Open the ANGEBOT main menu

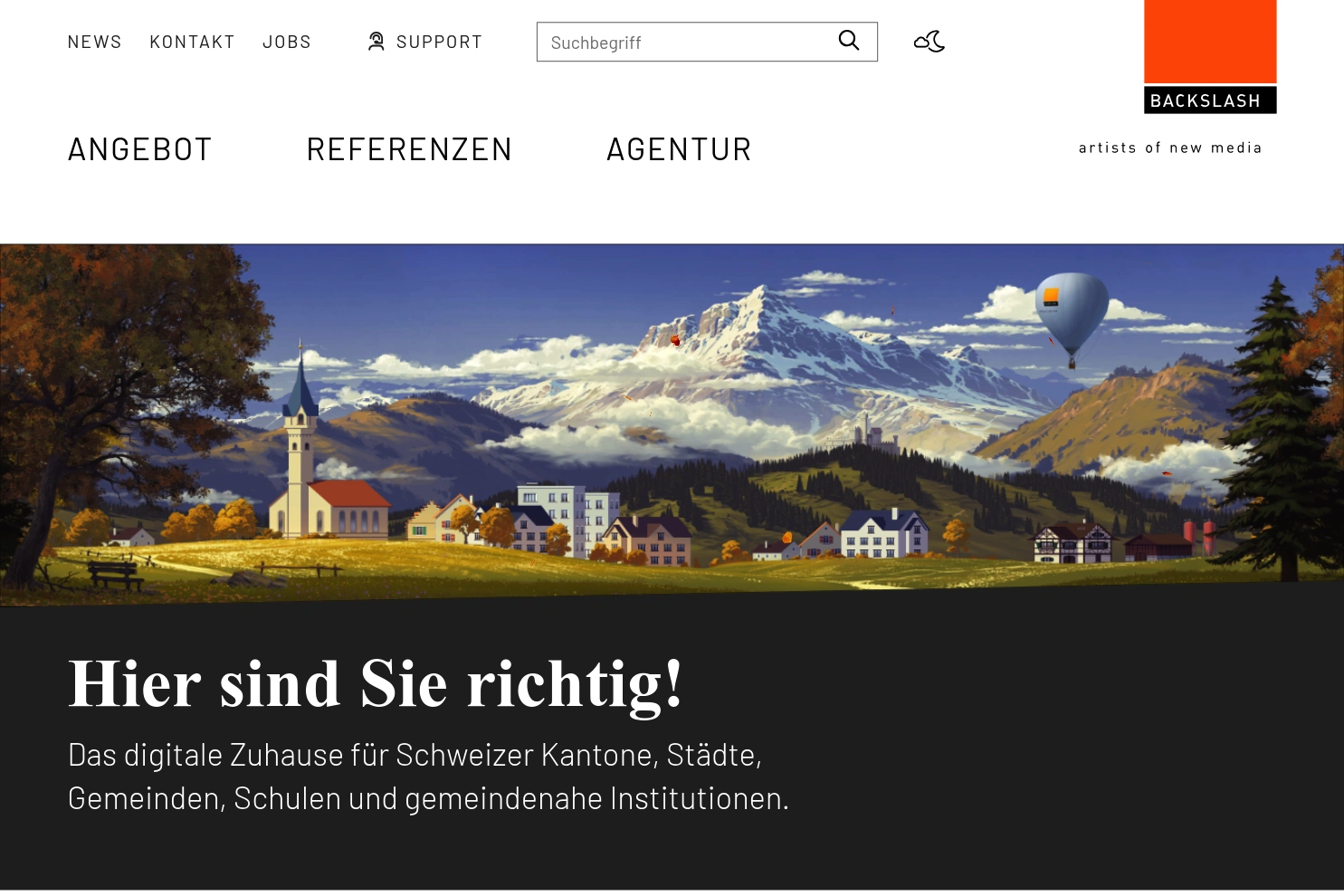(x=140, y=149)
